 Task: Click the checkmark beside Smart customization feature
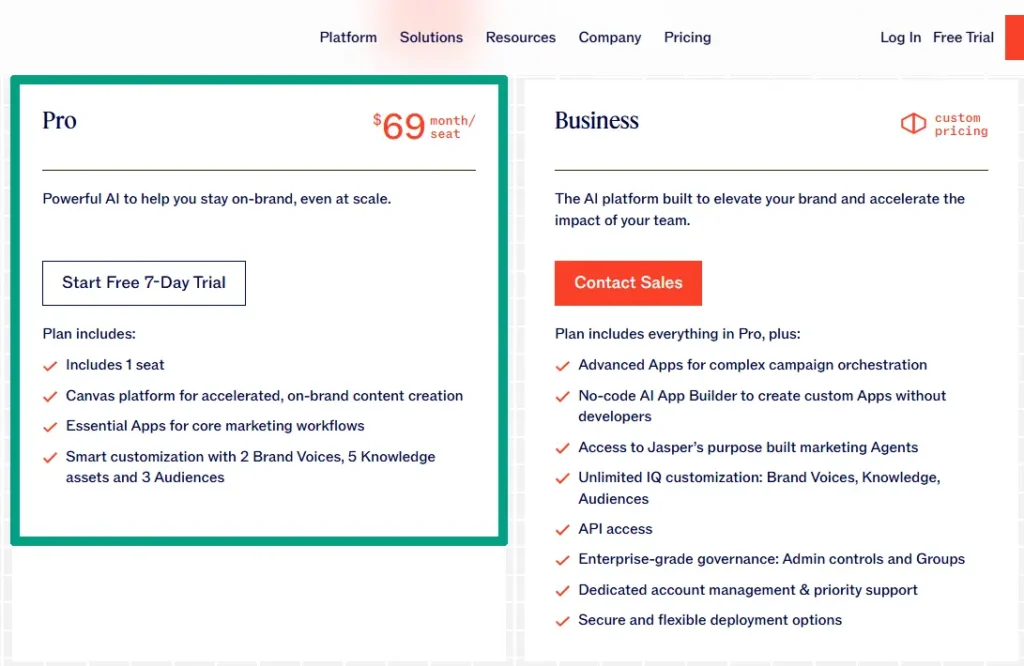click(x=50, y=458)
